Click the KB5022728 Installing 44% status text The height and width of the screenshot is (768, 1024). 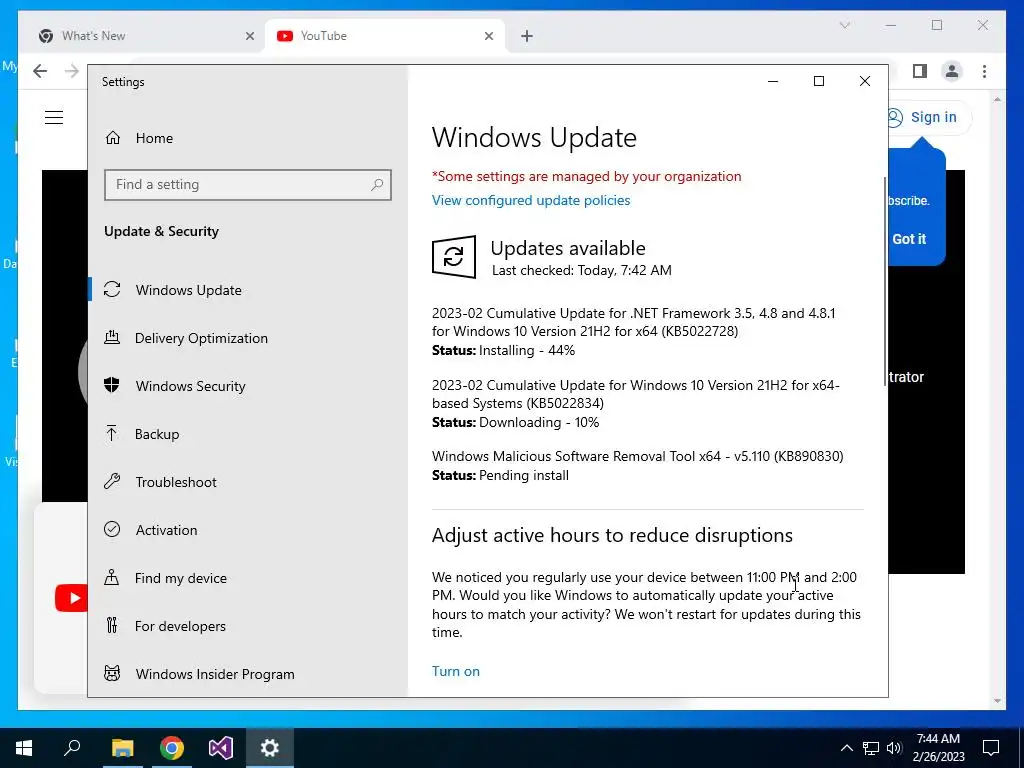(x=504, y=351)
